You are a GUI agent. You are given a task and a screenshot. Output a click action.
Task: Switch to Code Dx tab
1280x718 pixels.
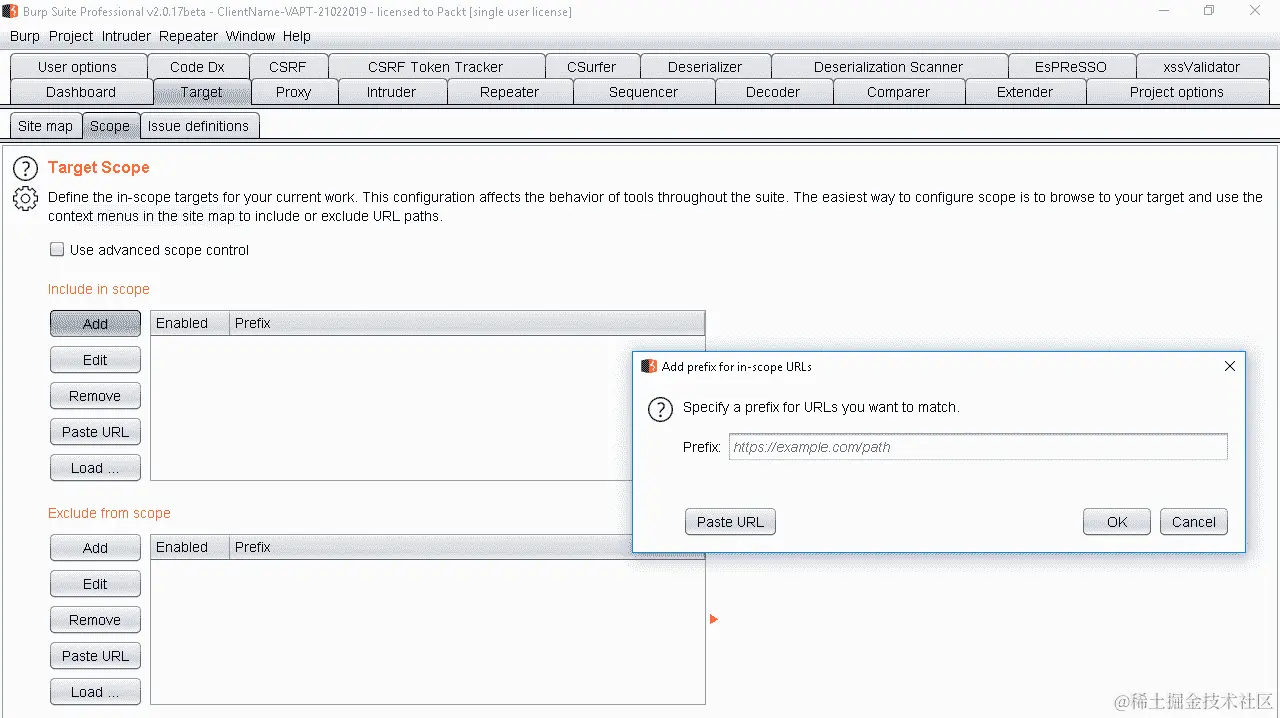click(197, 67)
